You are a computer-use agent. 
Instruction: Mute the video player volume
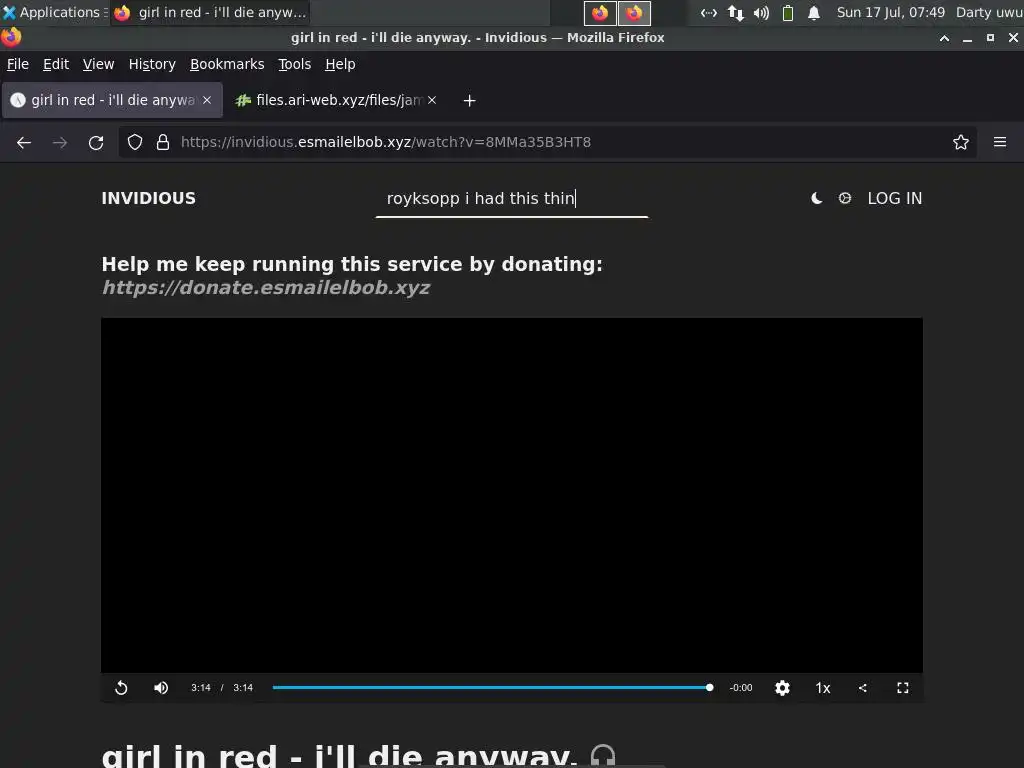161,688
